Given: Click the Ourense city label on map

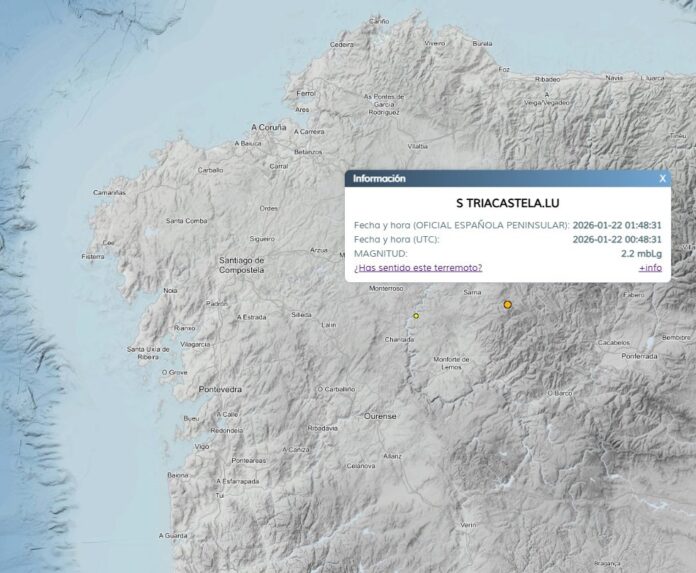Looking at the screenshot, I should (x=380, y=416).
